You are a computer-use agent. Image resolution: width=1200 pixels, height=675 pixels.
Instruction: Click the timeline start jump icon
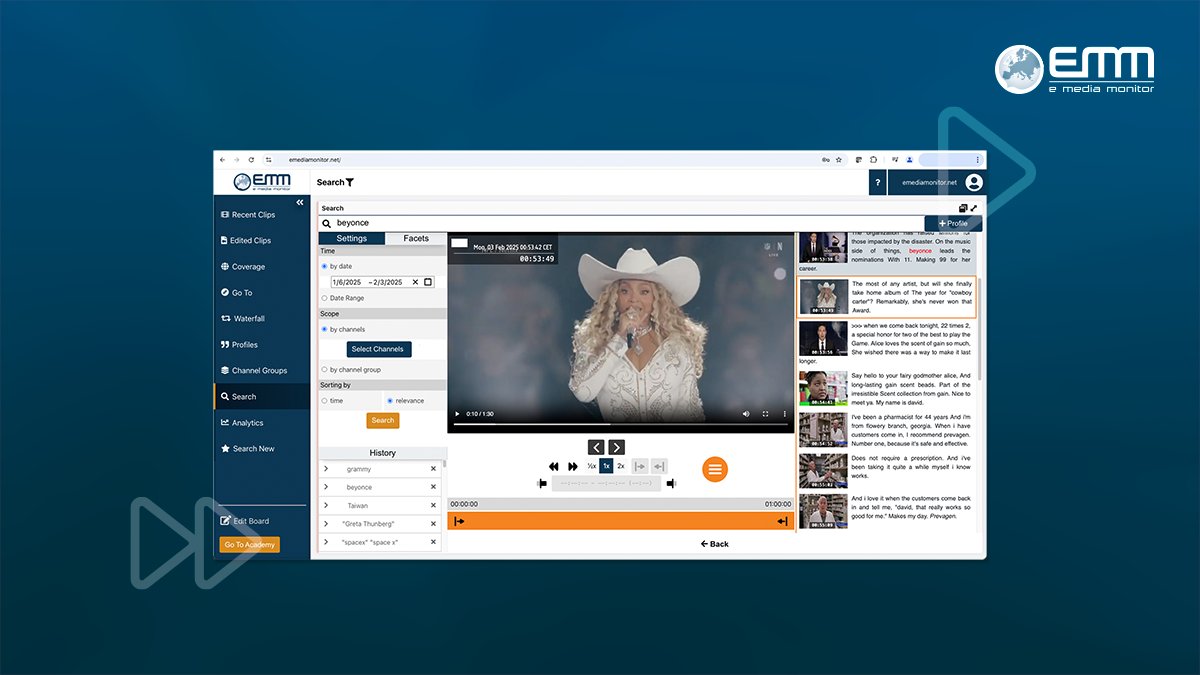459,521
